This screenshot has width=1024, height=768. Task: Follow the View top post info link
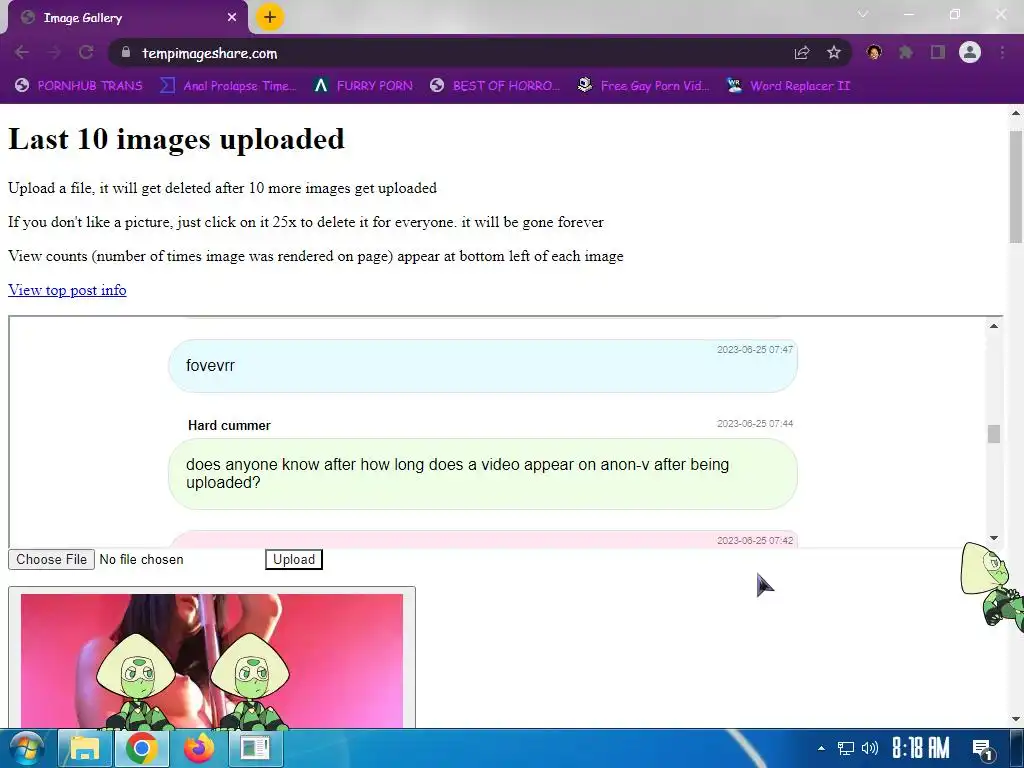(67, 290)
